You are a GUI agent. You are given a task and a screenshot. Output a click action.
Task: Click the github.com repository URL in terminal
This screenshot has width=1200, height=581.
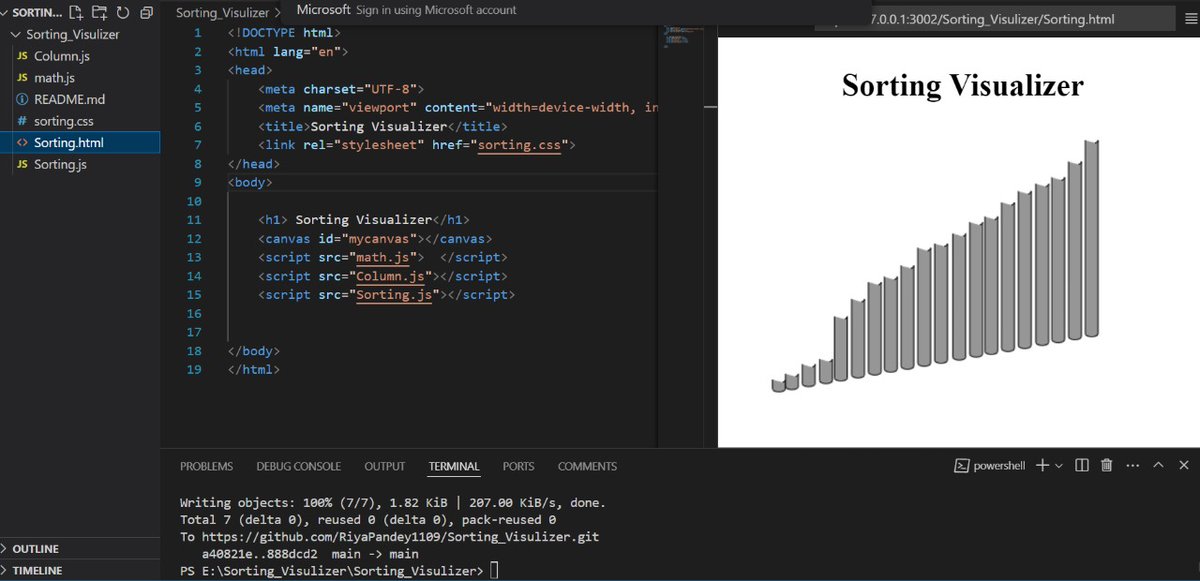tap(399, 537)
